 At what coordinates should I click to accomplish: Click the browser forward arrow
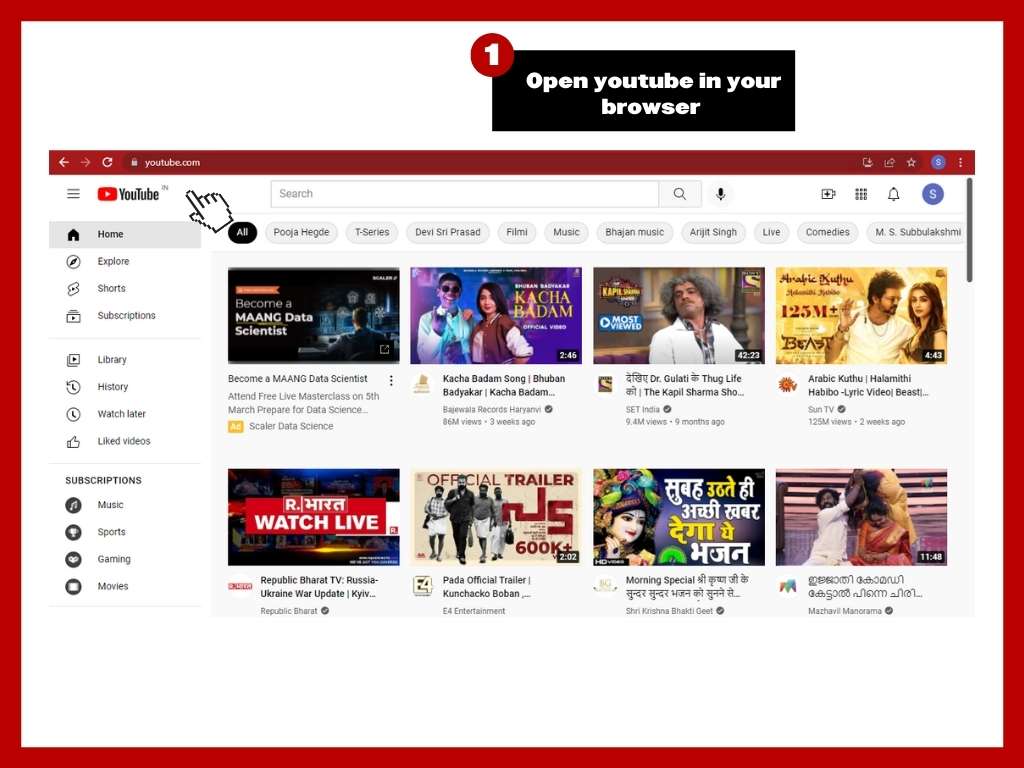(86, 162)
